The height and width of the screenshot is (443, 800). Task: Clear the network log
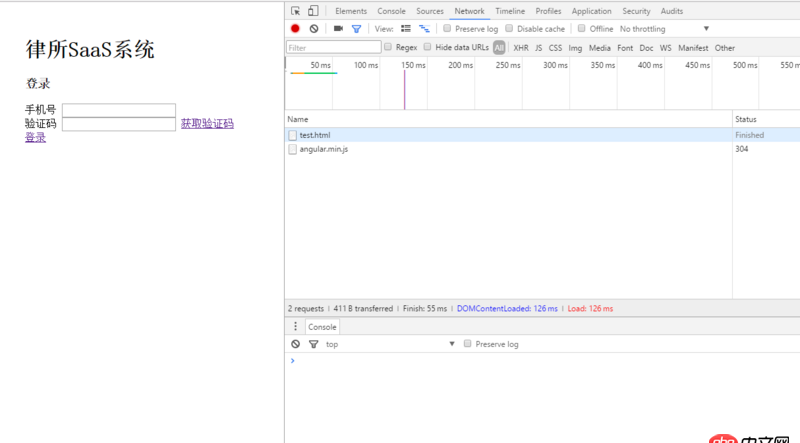tap(313, 29)
